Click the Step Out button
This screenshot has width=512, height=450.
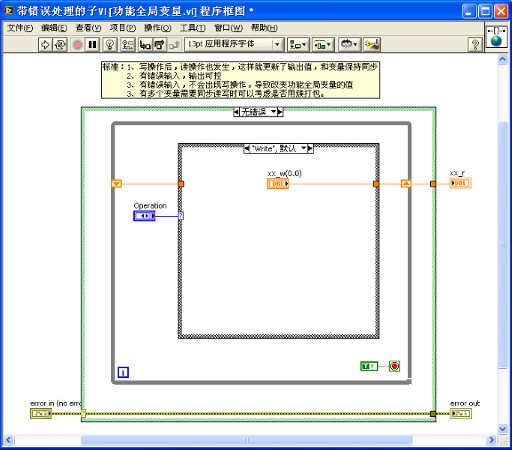point(174,44)
